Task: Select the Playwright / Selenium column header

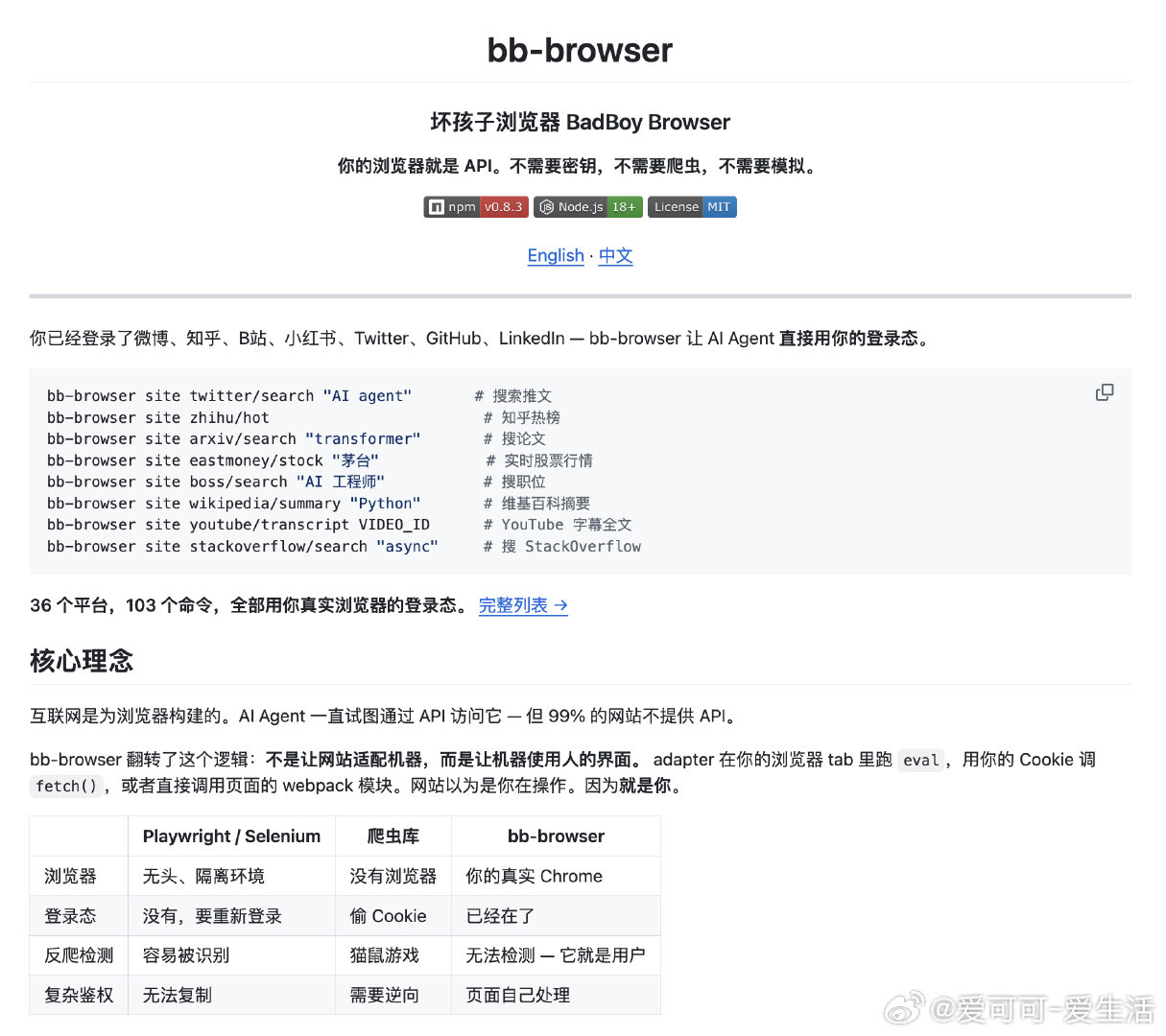Action: tap(230, 836)
